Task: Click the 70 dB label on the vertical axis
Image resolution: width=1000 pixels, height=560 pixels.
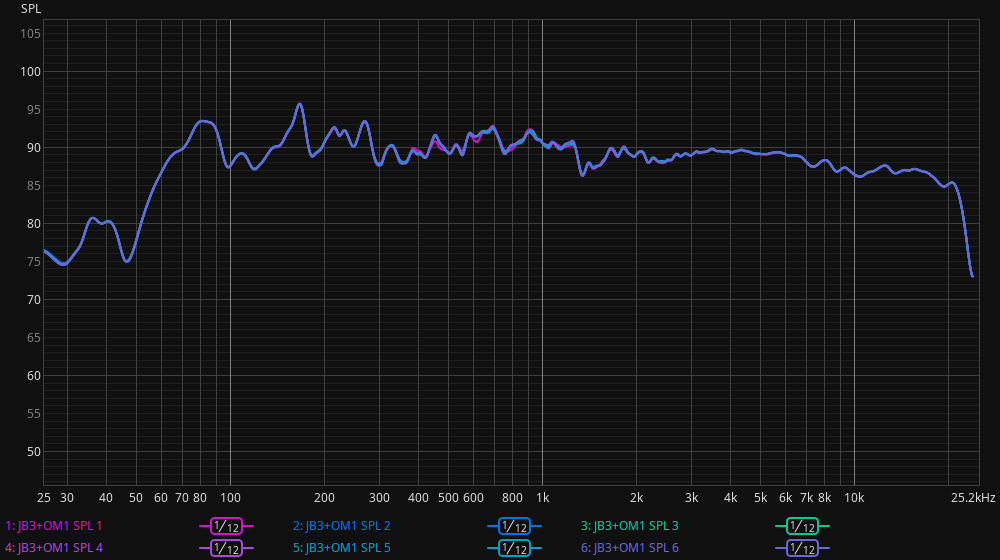Action: [x=34, y=300]
